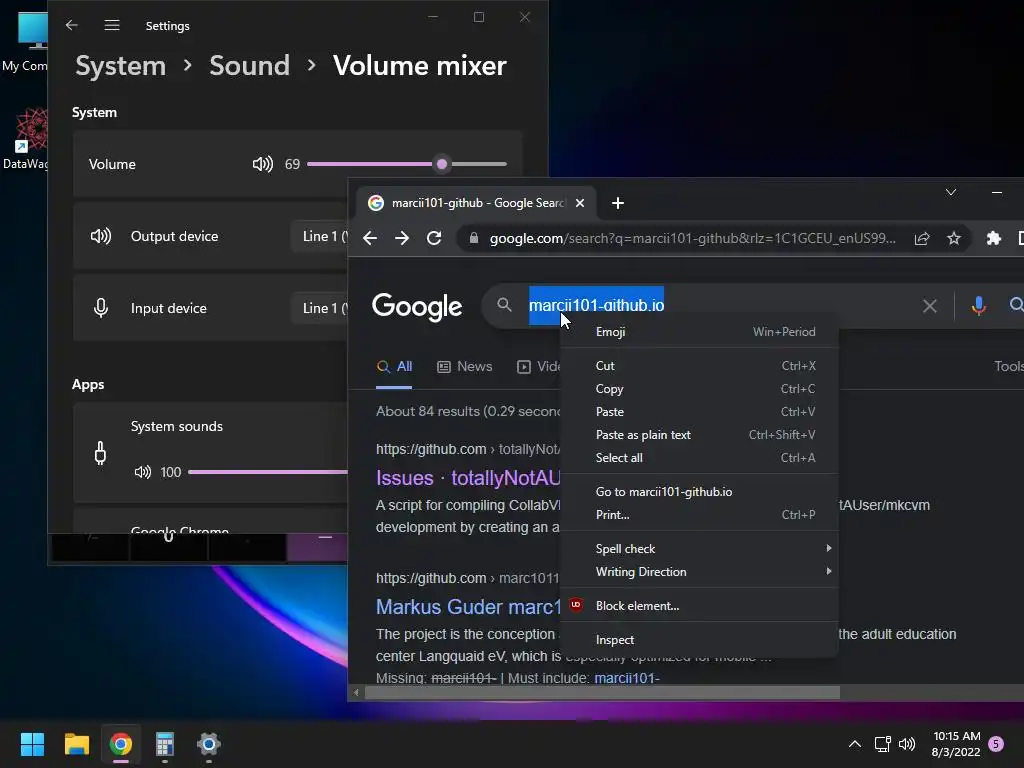This screenshot has height=768, width=1024.
Task: Click the marcii101- must include link
Action: pos(626,678)
